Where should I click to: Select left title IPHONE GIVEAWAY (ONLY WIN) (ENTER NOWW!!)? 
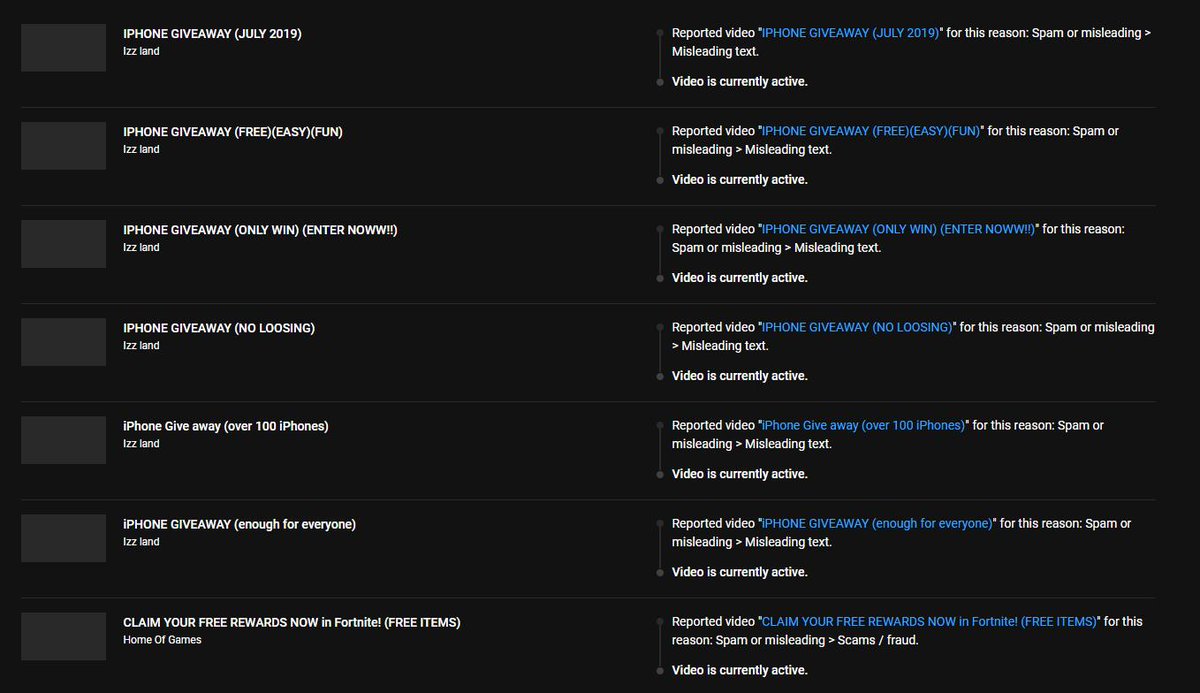pos(260,229)
